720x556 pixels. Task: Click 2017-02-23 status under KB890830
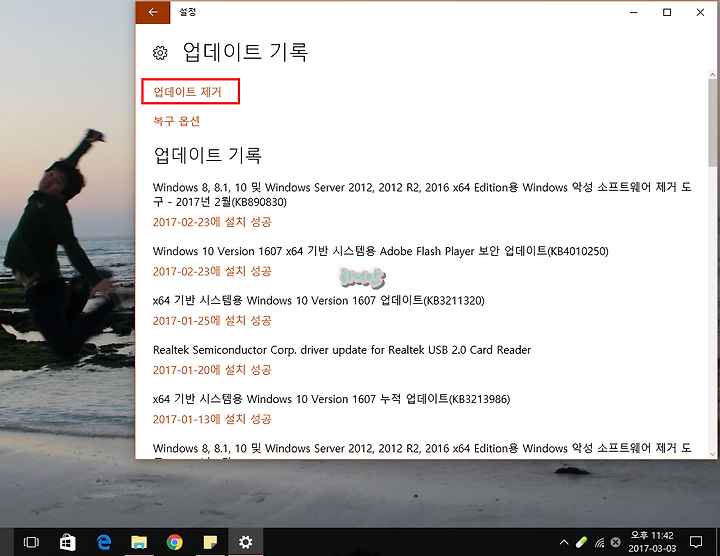point(212,222)
